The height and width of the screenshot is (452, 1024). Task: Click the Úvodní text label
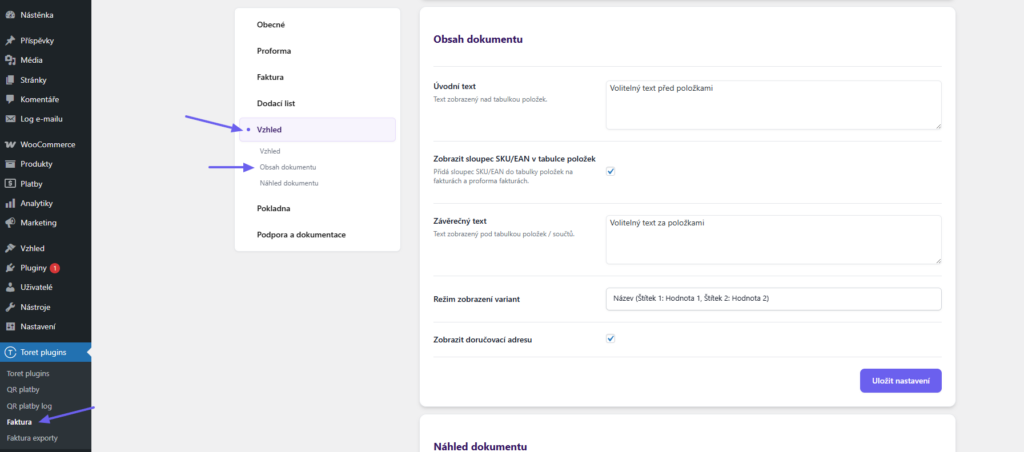point(455,86)
